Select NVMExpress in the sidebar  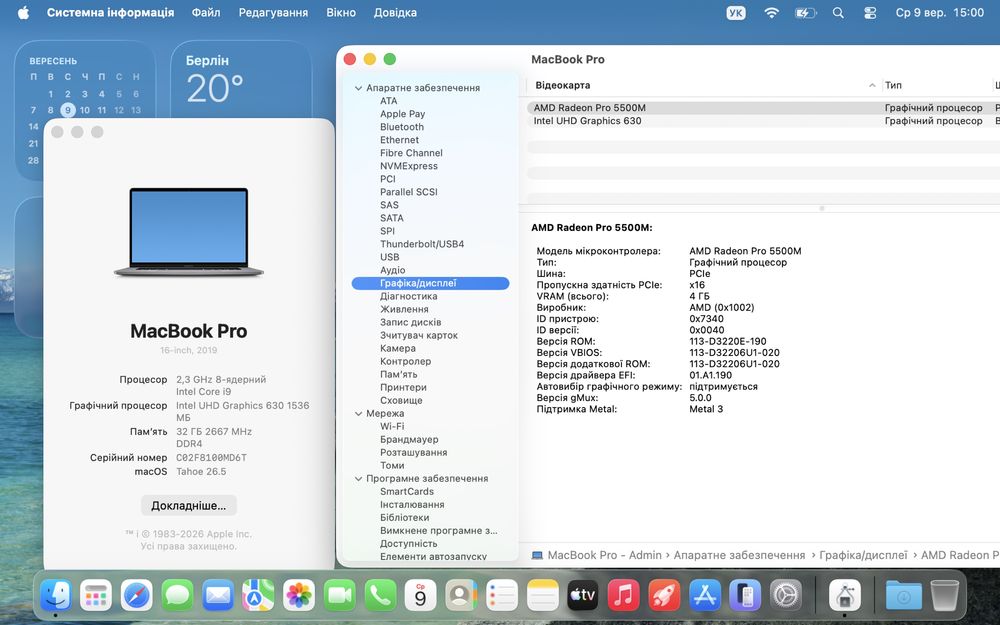[409, 166]
